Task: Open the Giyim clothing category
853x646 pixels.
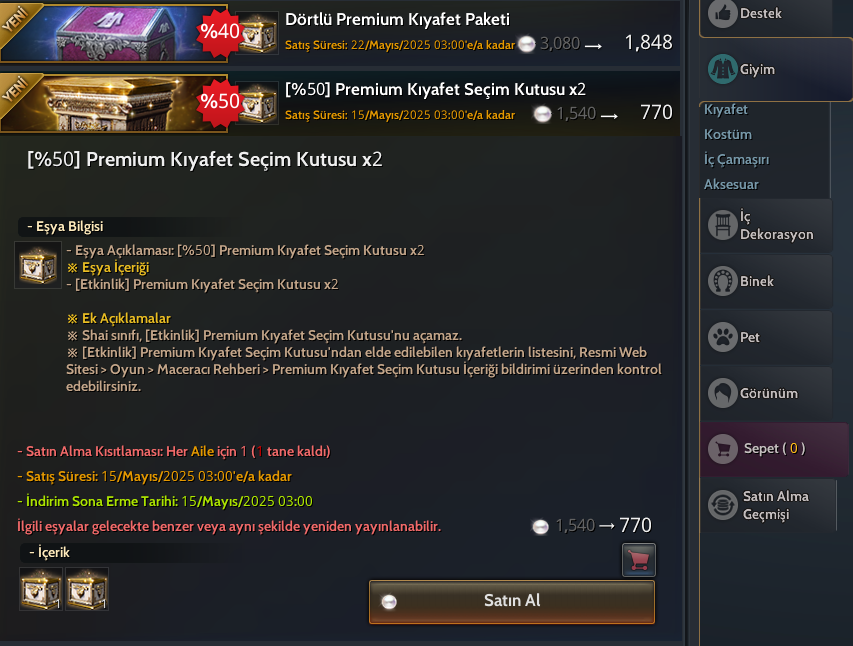Action: point(775,70)
